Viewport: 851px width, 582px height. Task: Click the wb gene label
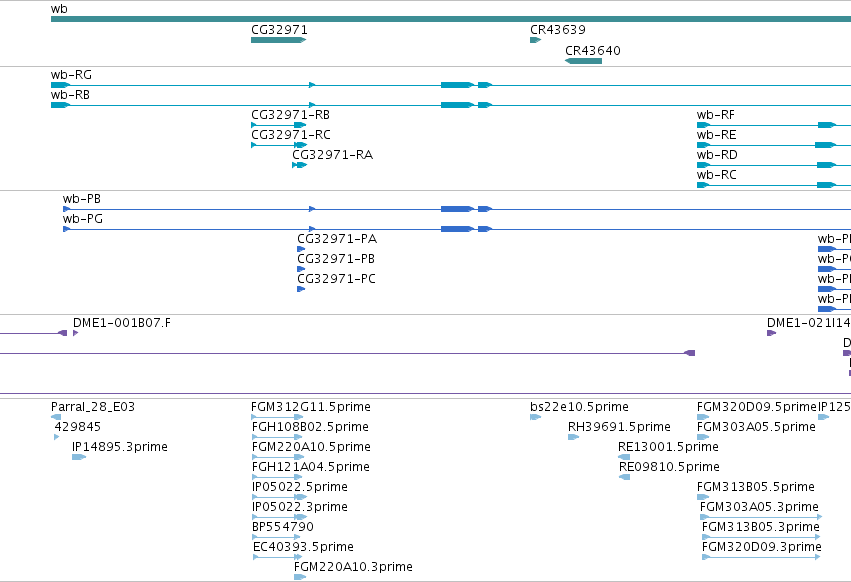[59, 9]
